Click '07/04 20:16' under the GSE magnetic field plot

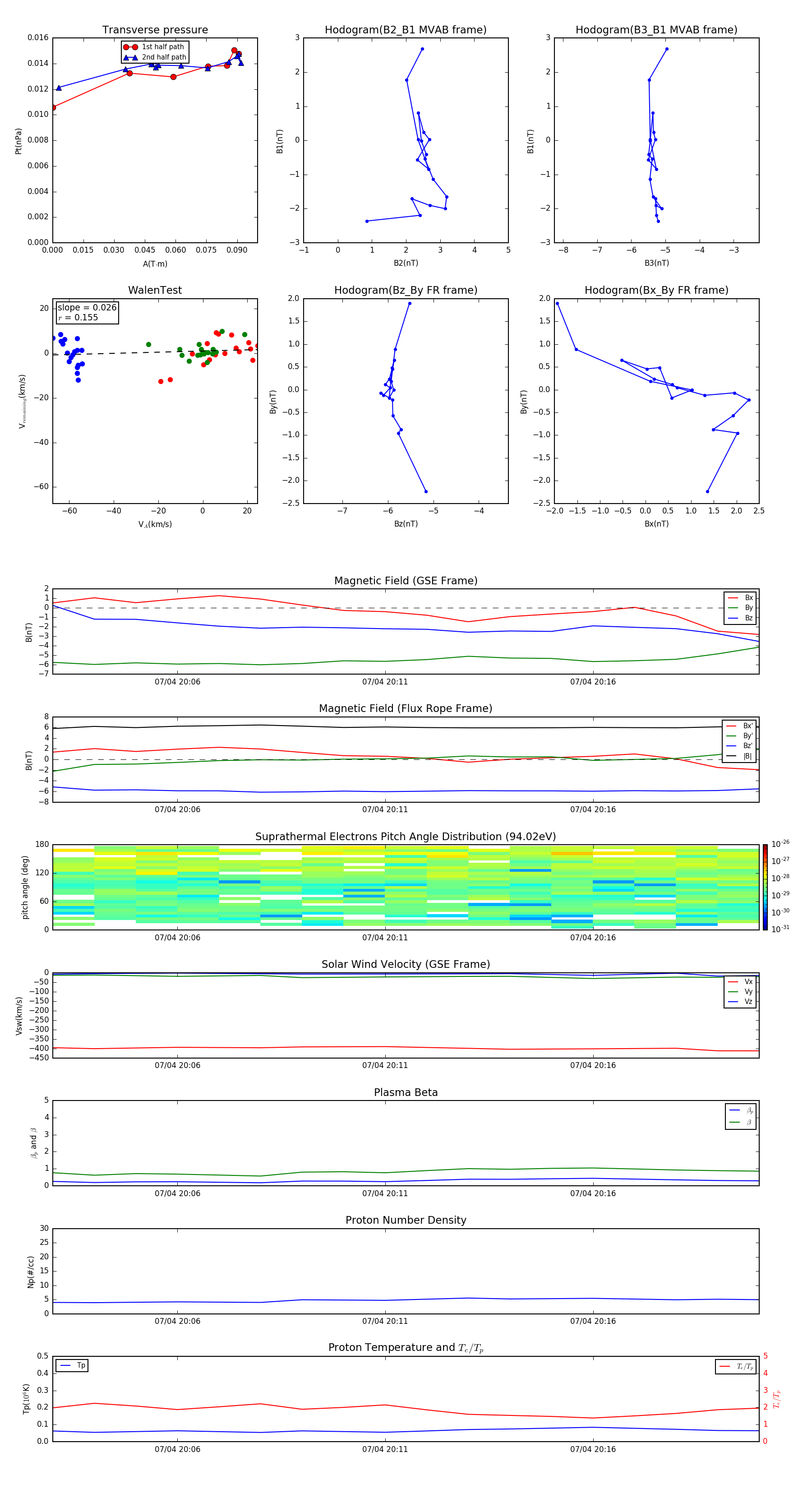593,682
